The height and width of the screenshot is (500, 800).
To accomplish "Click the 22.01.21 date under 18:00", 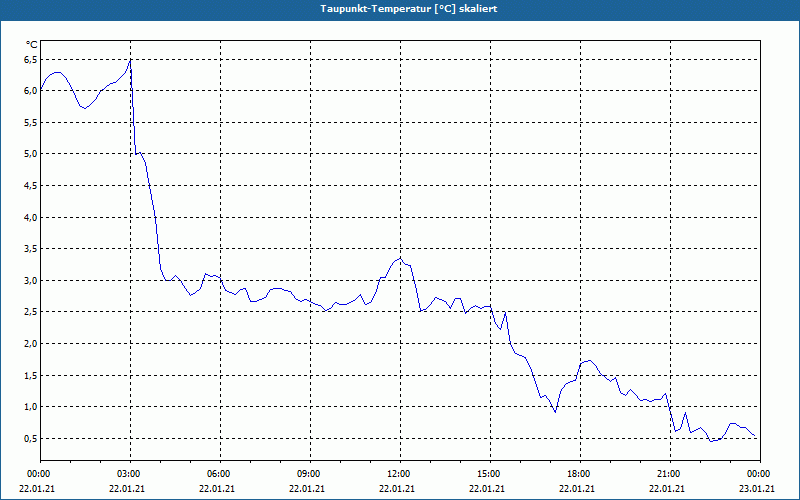I will click(577, 489).
